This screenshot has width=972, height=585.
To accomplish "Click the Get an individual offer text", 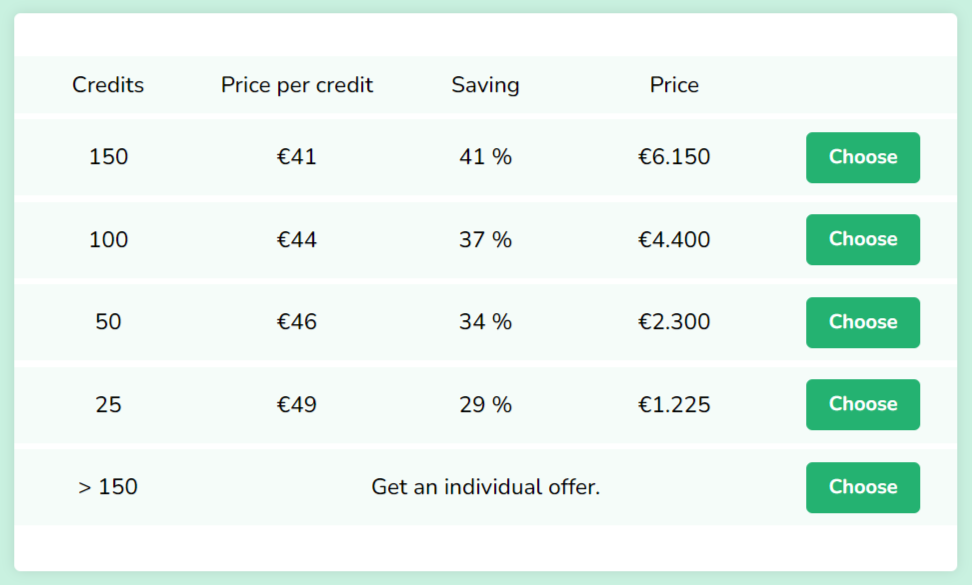I will coord(485,487).
